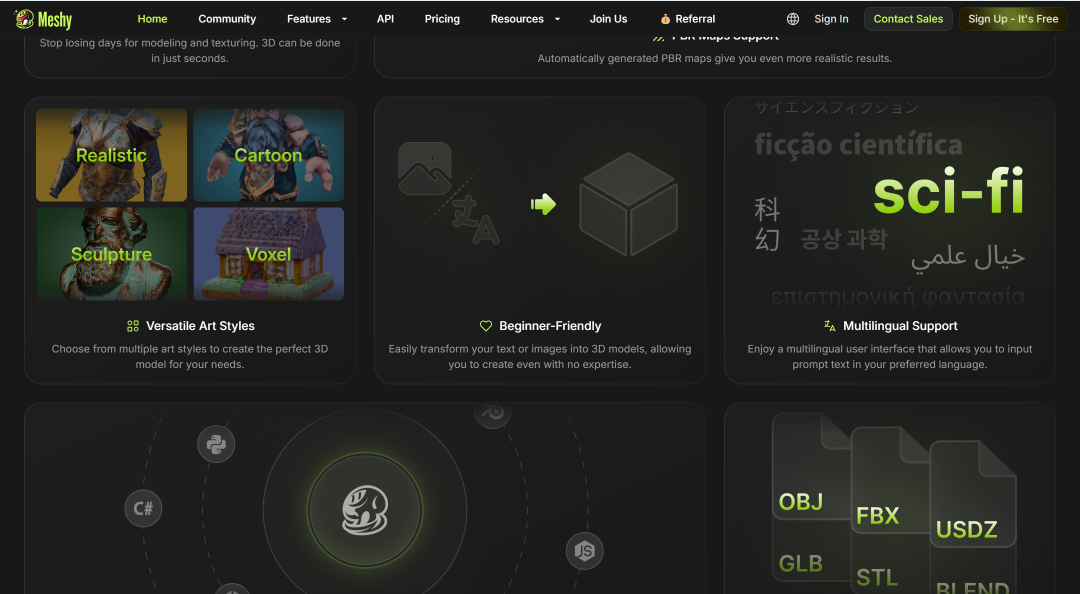This screenshot has height=594, width=1080.
Task: Click the Beginner-Friendly heart icon
Action: (486, 326)
